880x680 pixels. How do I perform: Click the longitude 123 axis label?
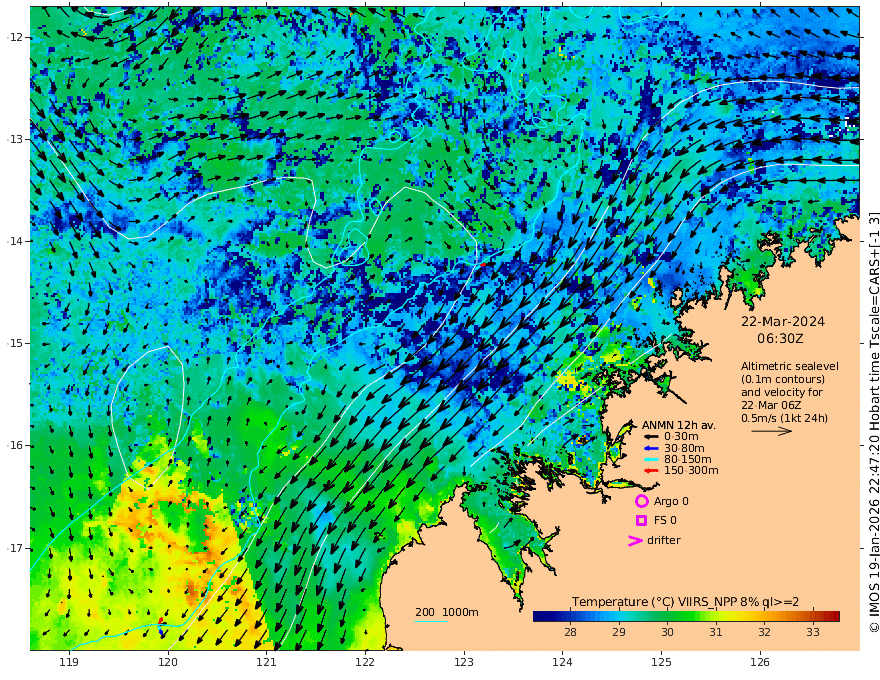pos(464,663)
